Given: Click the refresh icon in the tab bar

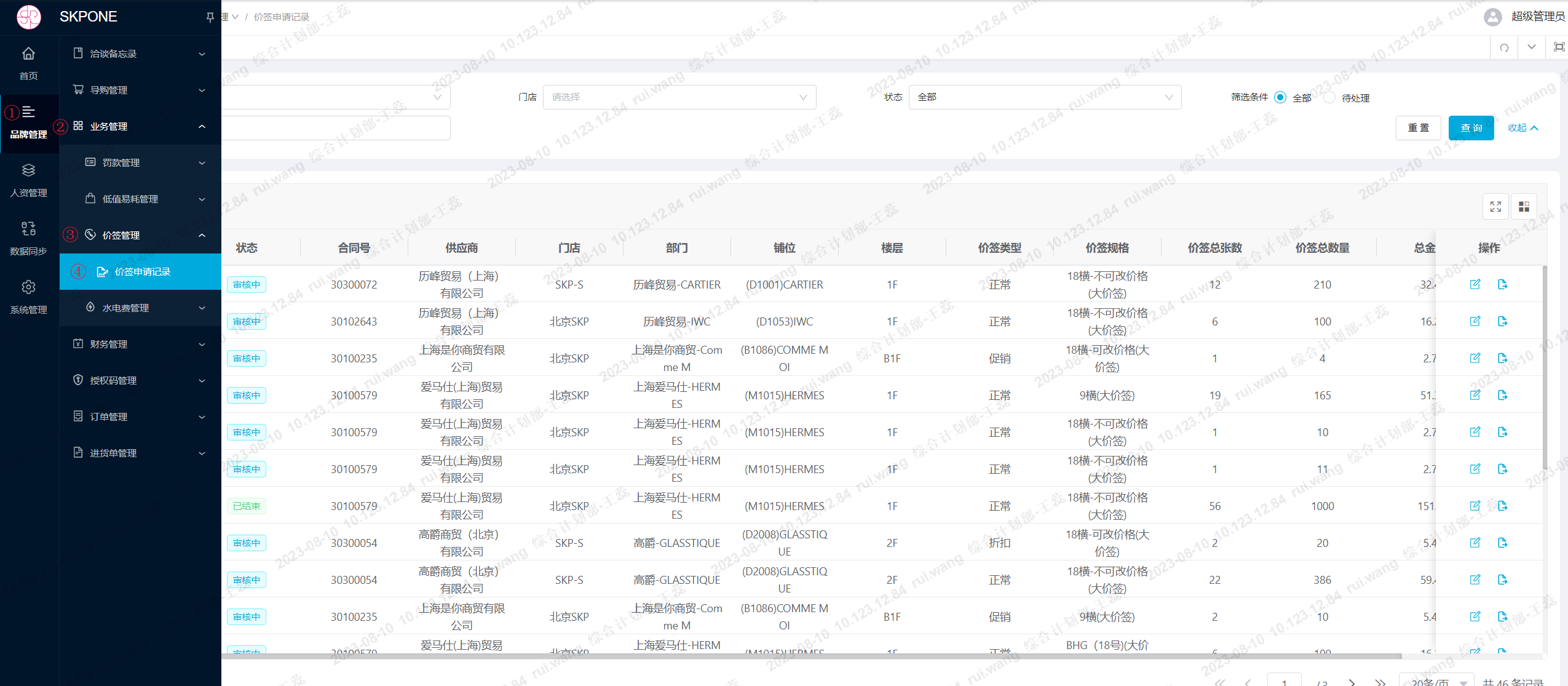Looking at the screenshot, I should 1504,47.
